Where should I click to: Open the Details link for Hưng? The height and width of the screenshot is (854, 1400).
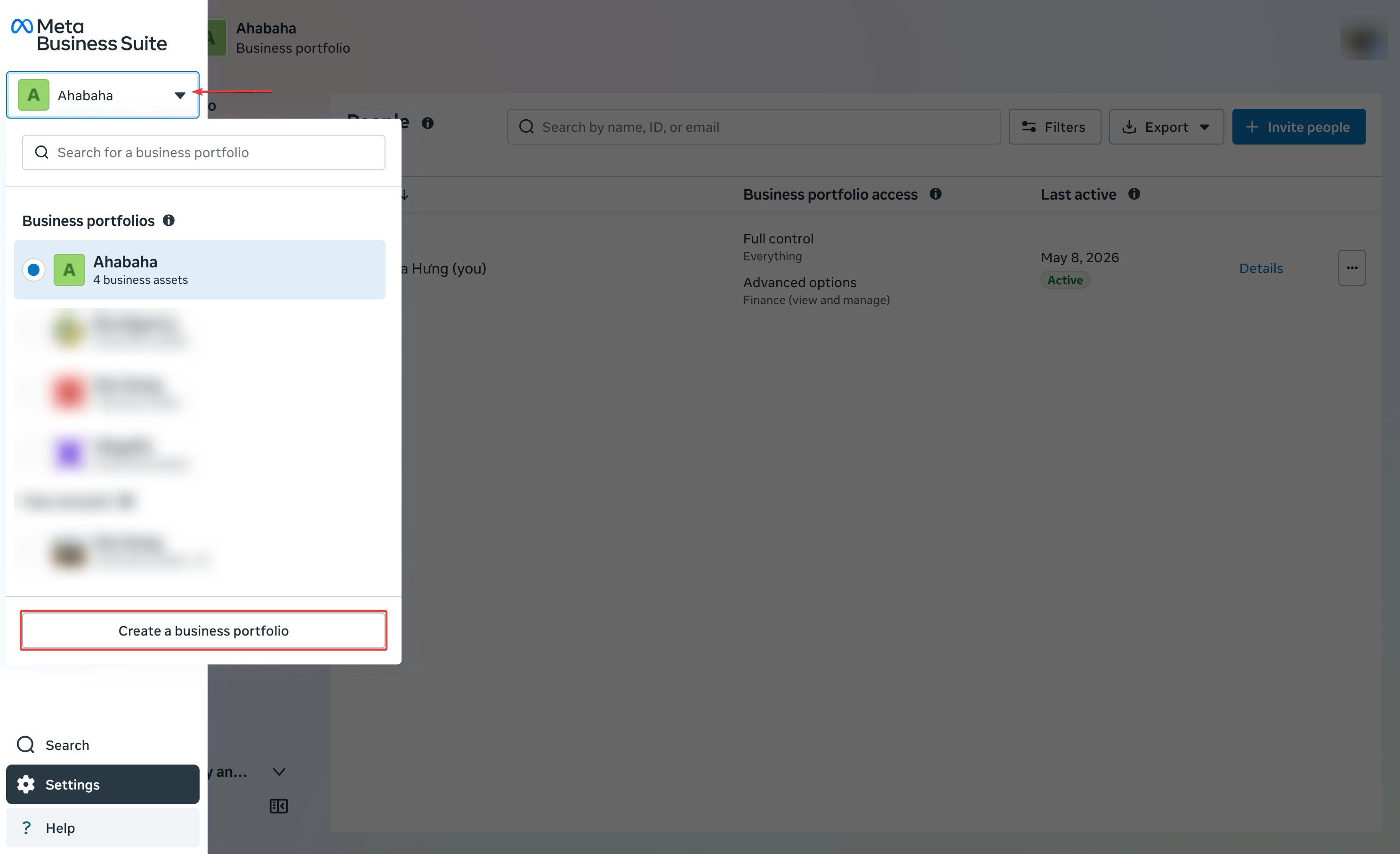1261,268
